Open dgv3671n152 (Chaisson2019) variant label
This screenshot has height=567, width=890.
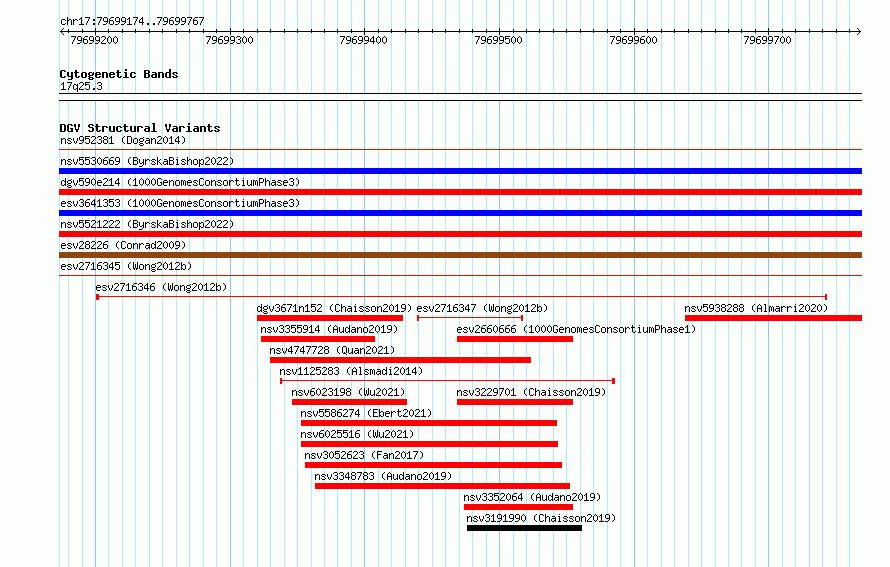coord(334,308)
